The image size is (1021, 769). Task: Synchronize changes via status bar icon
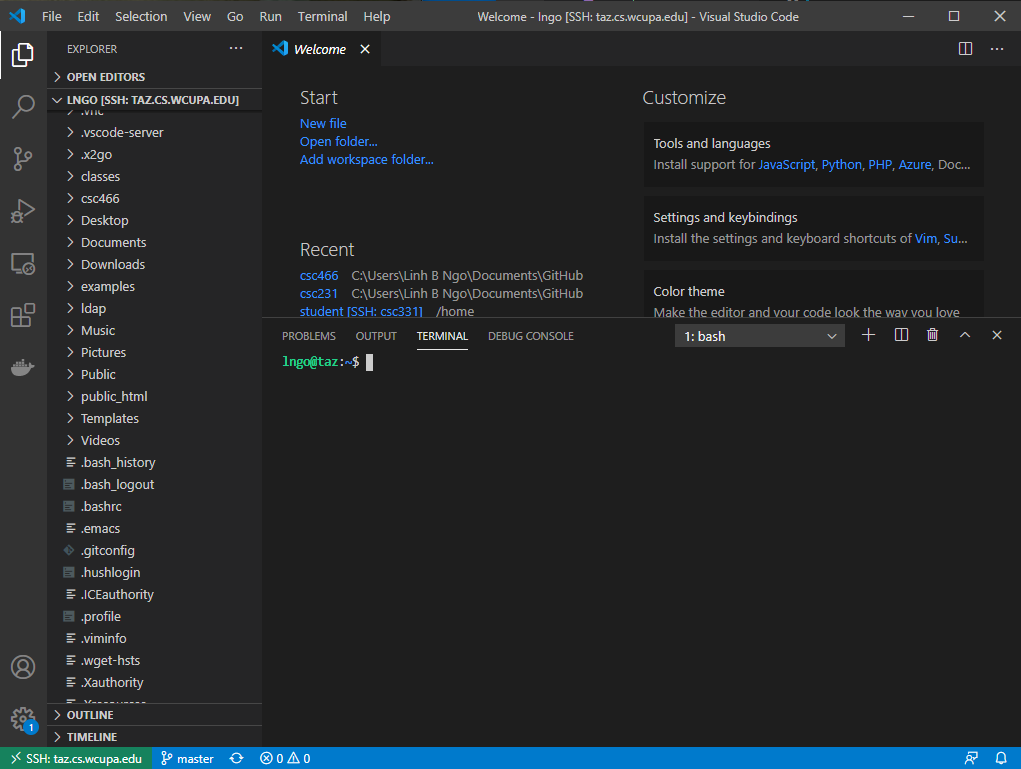(236, 759)
